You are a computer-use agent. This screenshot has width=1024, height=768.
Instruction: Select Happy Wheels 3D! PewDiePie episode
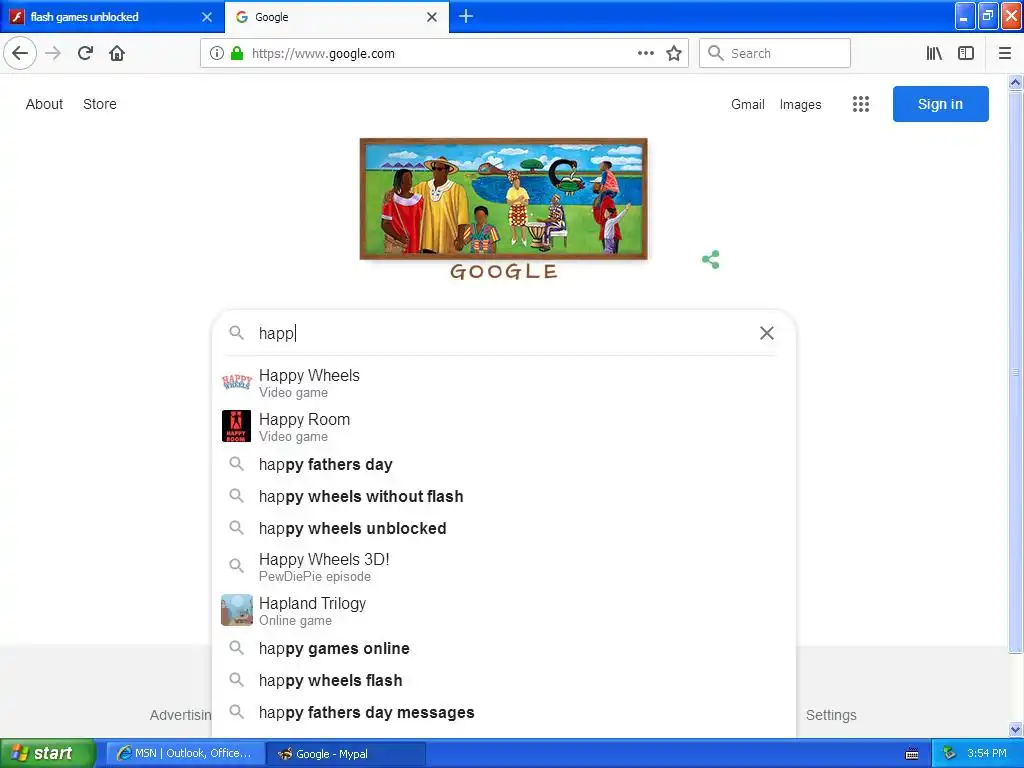(504, 567)
